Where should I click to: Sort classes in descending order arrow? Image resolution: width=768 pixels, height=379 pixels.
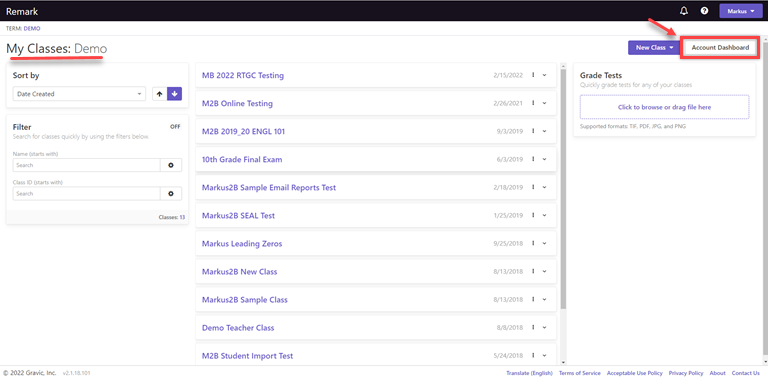(x=174, y=94)
